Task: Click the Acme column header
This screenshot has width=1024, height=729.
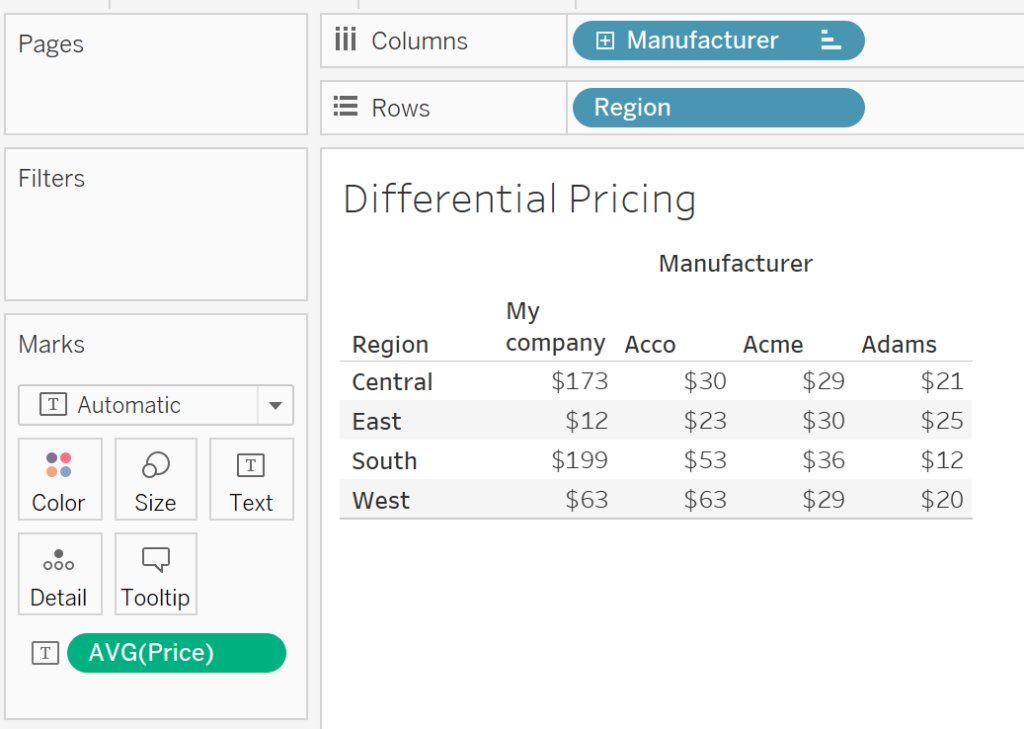Action: click(772, 344)
